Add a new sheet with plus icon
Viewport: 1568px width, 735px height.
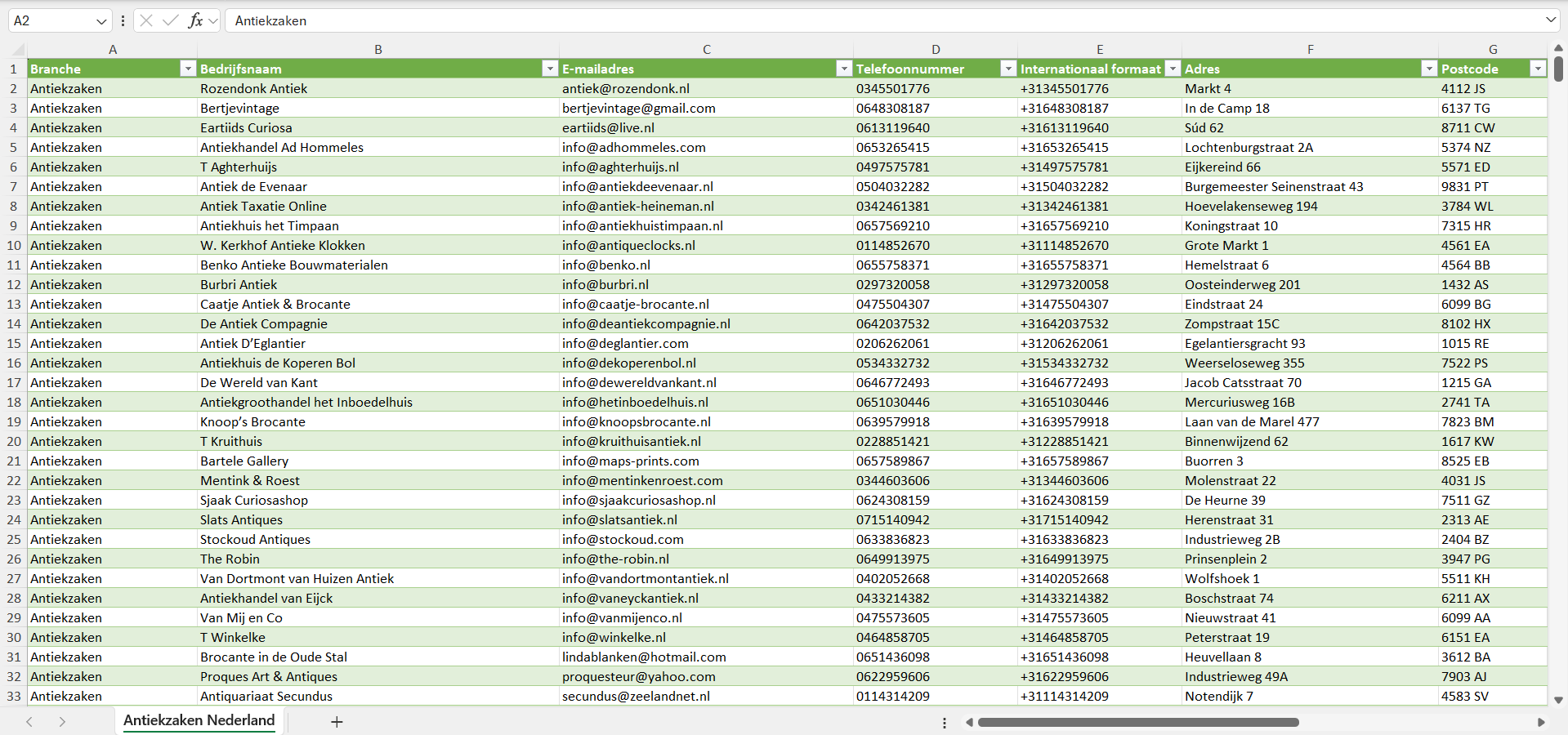pyautogui.click(x=337, y=722)
